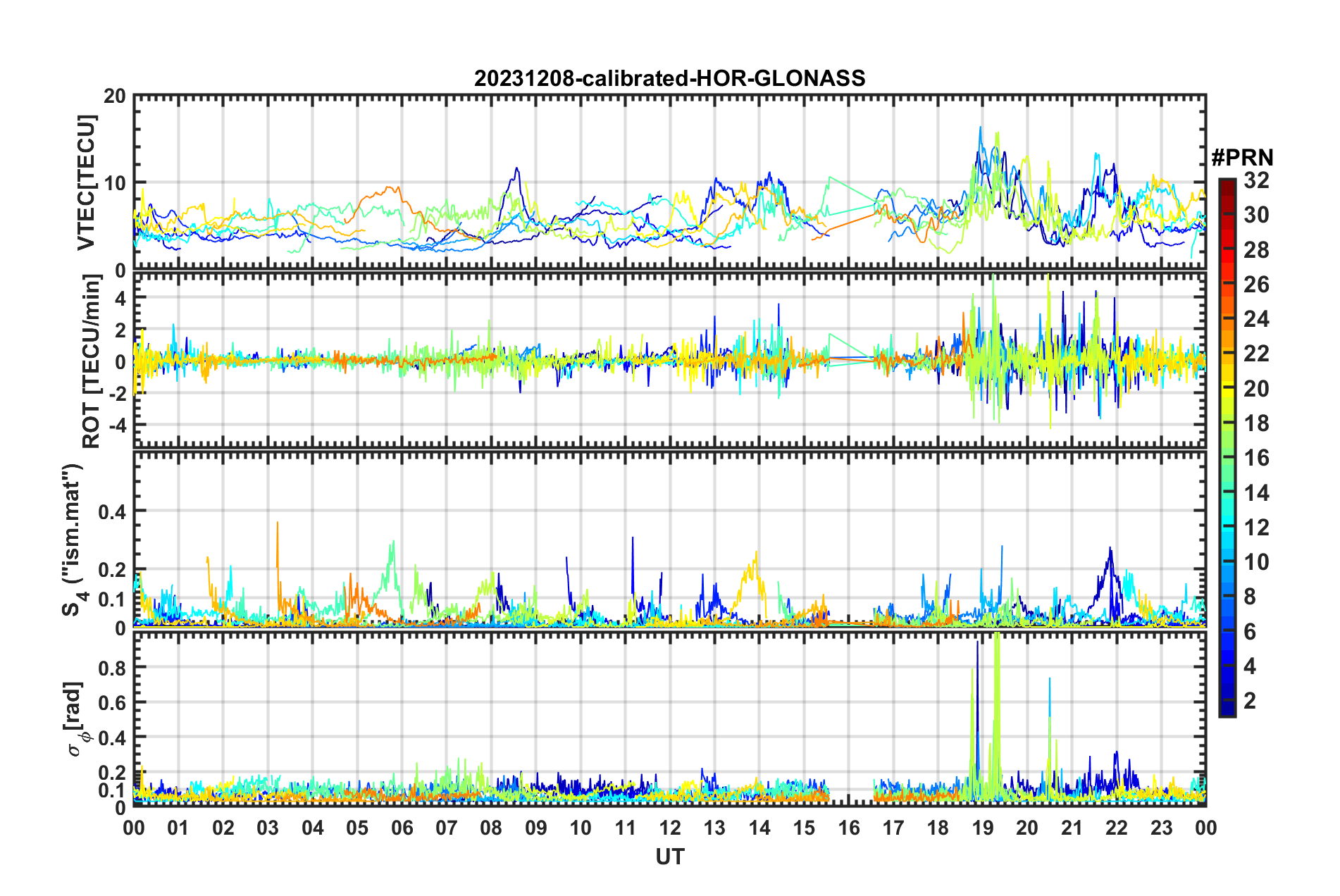Click the S4 scintillation plot panel

point(669,540)
